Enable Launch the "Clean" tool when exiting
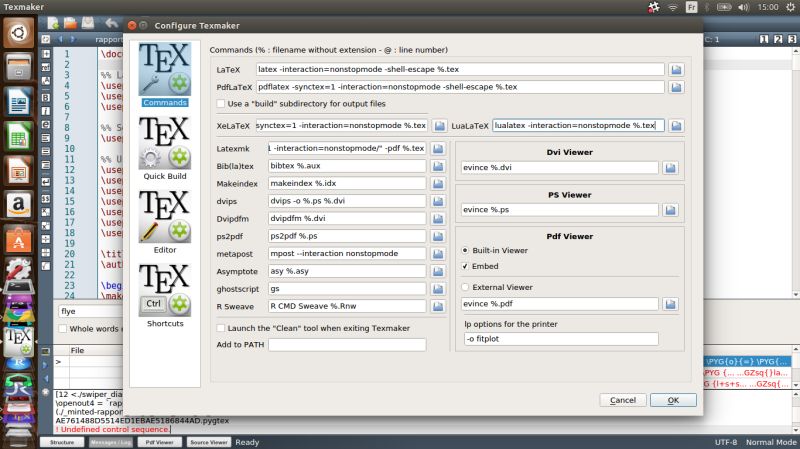The image size is (800, 449). 221,328
